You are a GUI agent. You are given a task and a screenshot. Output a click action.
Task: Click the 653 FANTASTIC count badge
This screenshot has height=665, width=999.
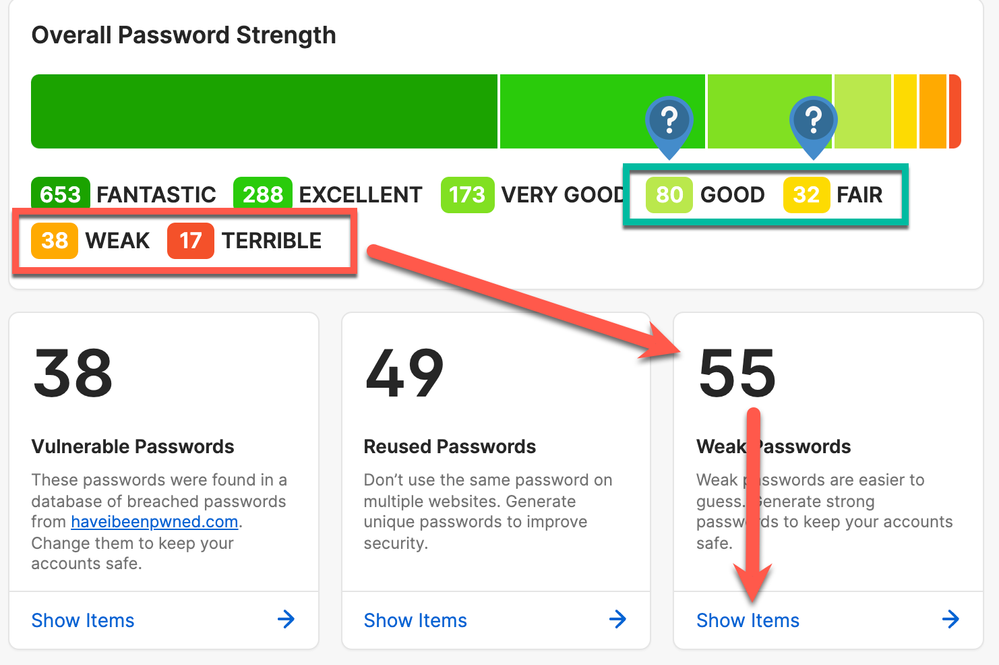(61, 194)
